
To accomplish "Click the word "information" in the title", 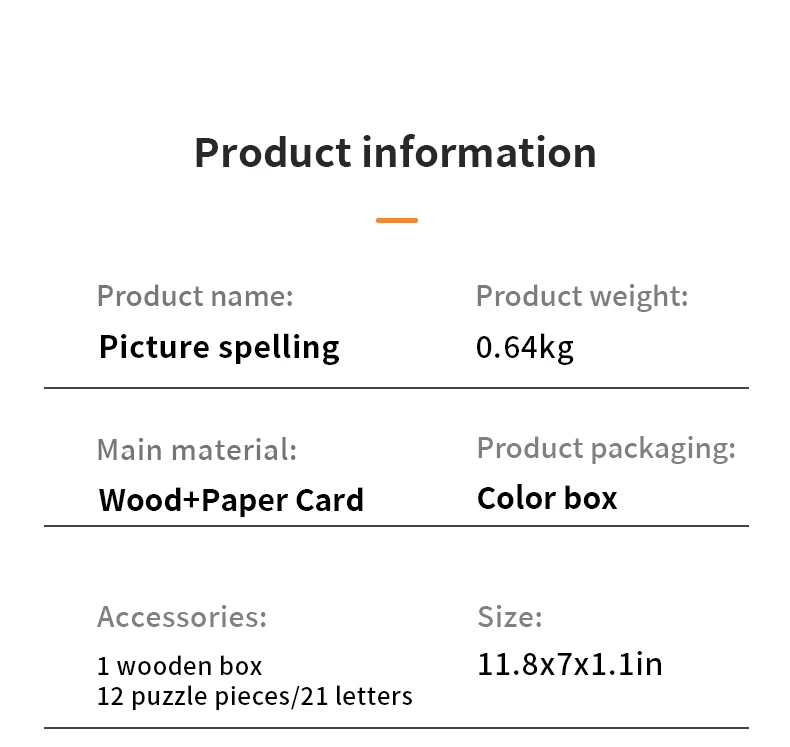I will click(479, 153).
